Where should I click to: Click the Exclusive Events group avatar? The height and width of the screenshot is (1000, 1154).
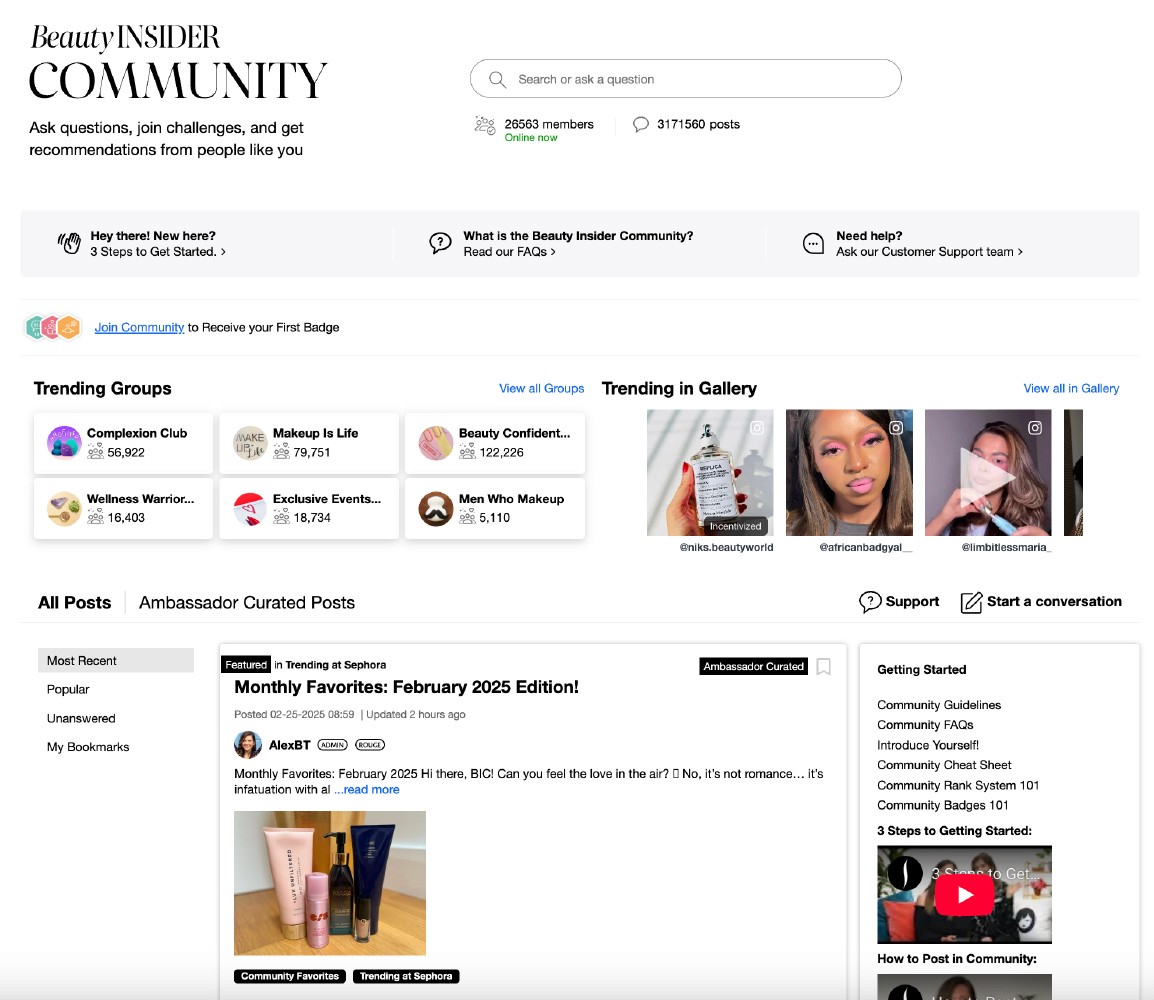(250, 508)
